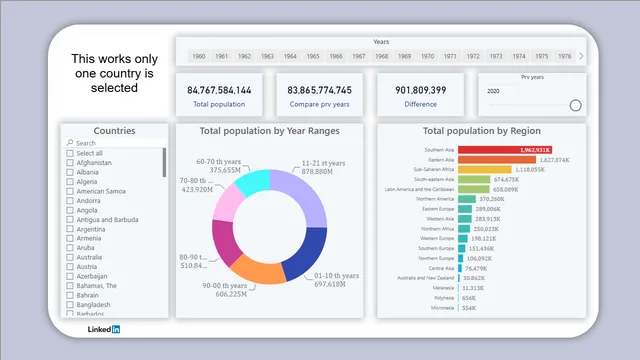Select the dark blue 01-10 th years segment
Viewport: 640px width, 360px height.
308,252
